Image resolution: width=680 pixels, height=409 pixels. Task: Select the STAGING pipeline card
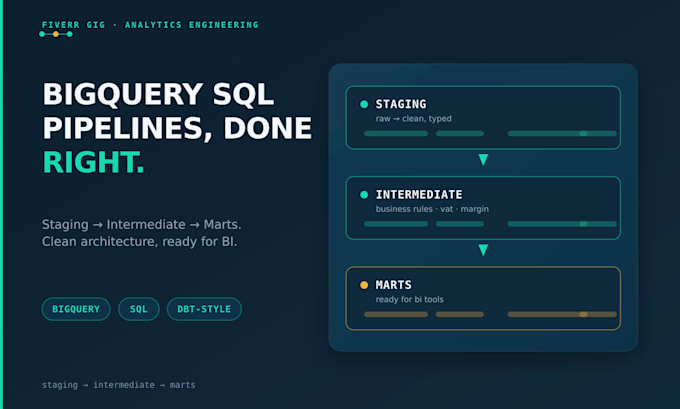(x=483, y=118)
